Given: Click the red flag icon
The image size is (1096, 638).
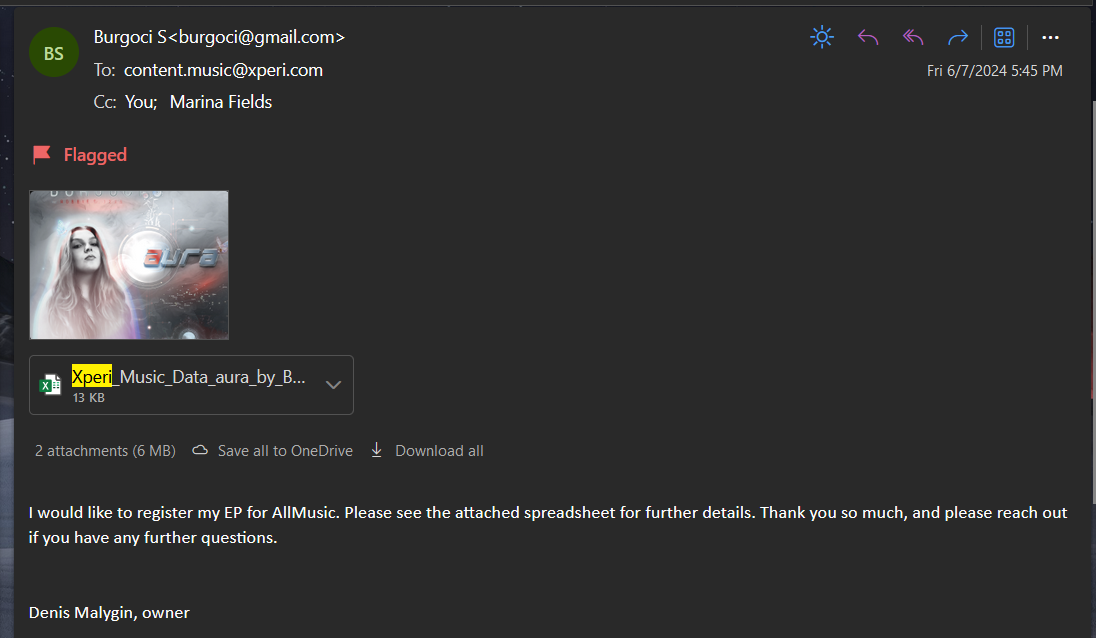Looking at the screenshot, I should coord(41,155).
